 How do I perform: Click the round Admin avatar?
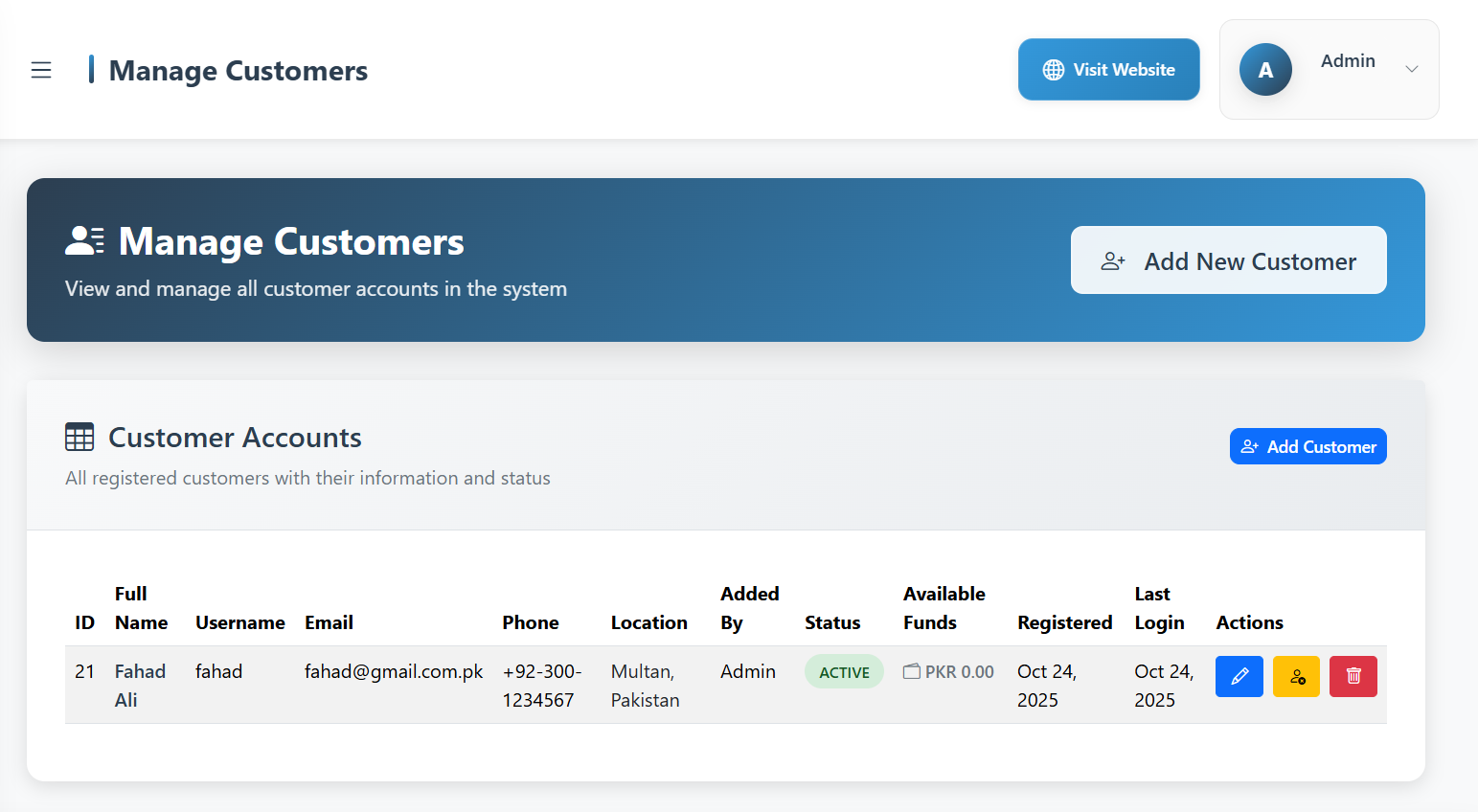click(1264, 70)
